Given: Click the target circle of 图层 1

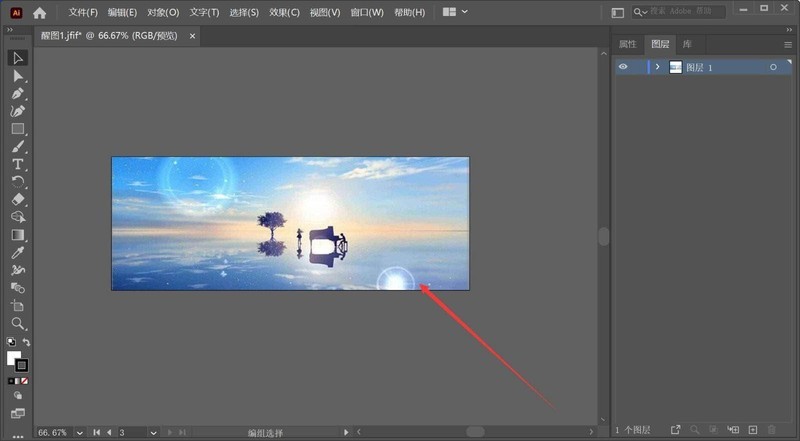Looking at the screenshot, I should pyautogui.click(x=773, y=67).
